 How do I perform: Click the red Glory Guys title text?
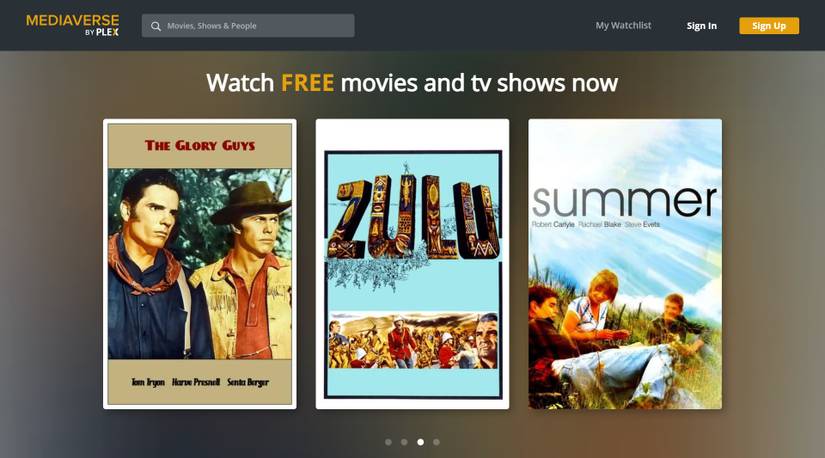(200, 145)
